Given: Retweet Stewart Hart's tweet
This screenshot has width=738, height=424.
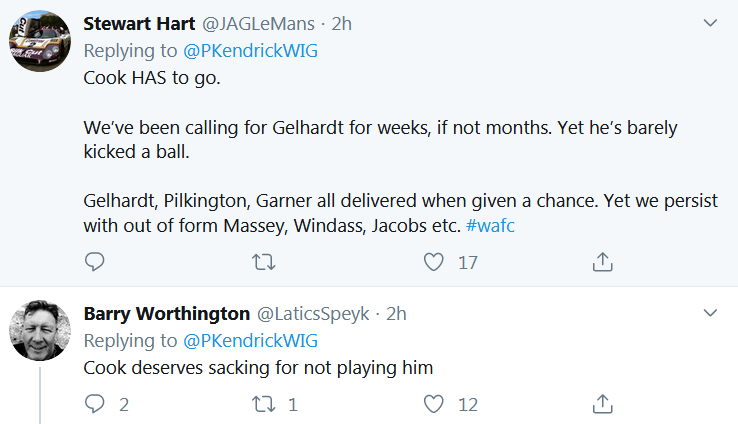Looking at the screenshot, I should coord(265,262).
